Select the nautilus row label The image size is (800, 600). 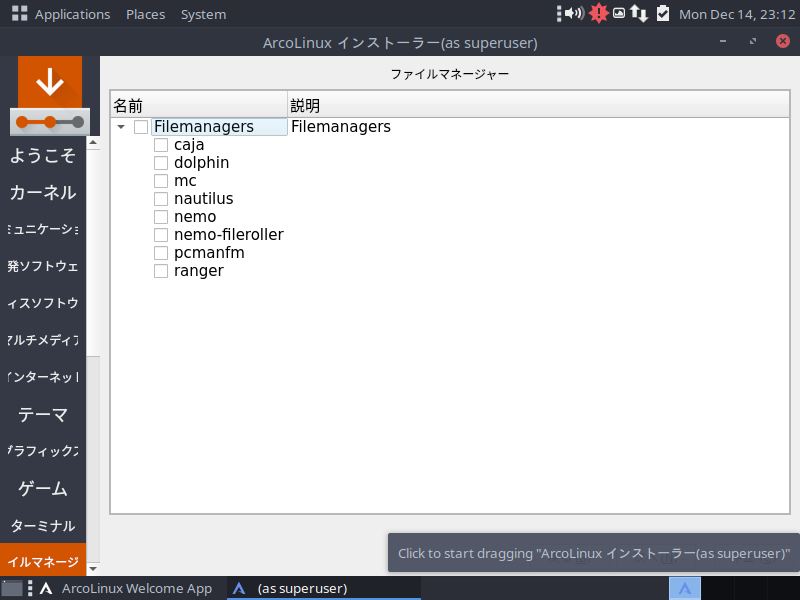pyautogui.click(x=203, y=198)
